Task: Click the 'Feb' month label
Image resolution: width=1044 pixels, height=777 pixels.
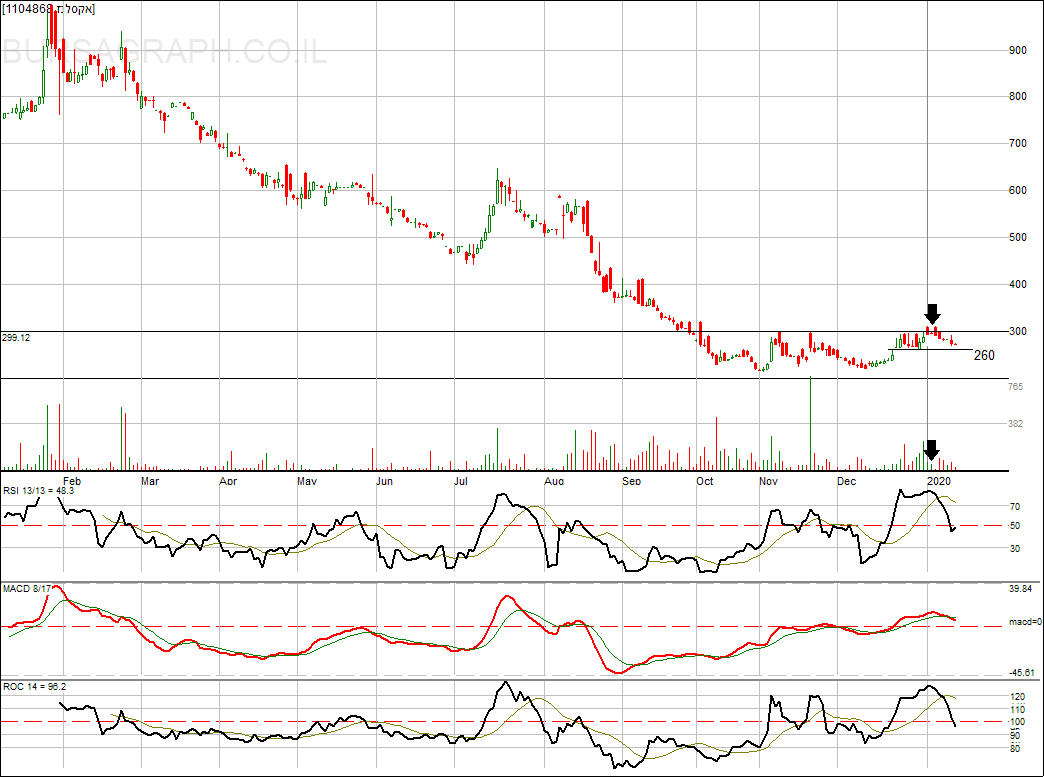Action: (72, 481)
